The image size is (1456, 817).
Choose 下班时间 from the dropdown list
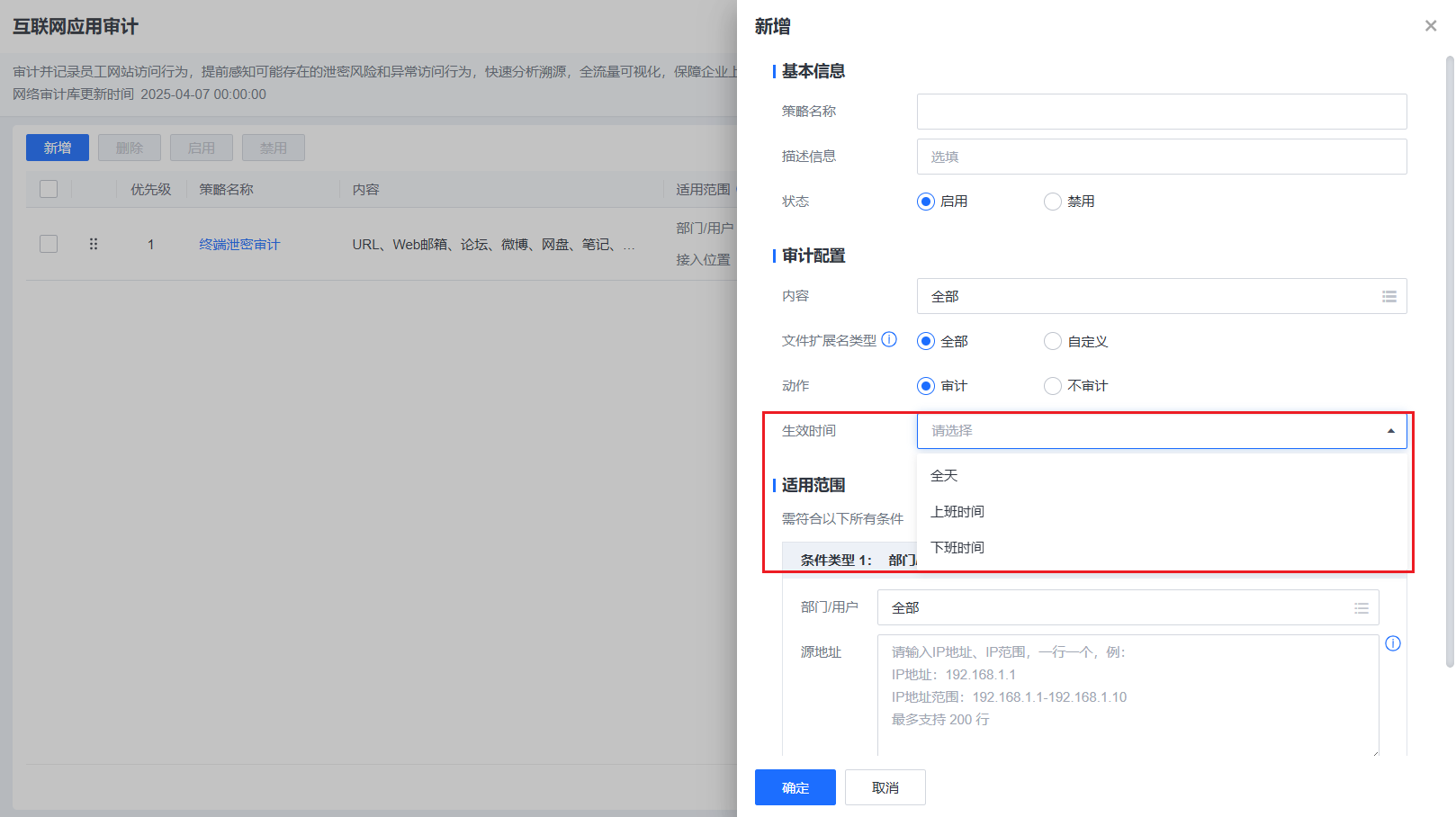tap(957, 548)
